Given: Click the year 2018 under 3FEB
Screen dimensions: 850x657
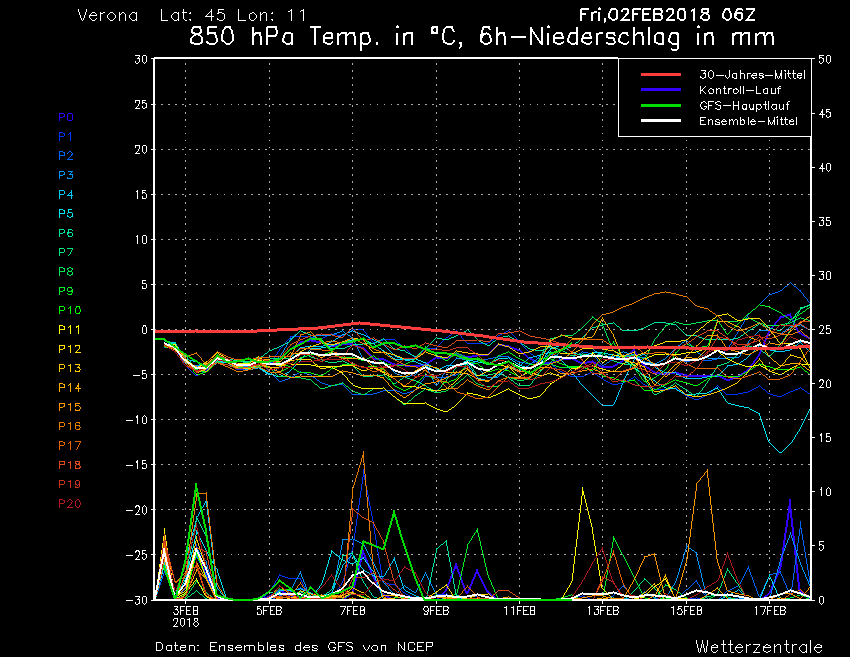Looking at the screenshot, I should (186, 623).
